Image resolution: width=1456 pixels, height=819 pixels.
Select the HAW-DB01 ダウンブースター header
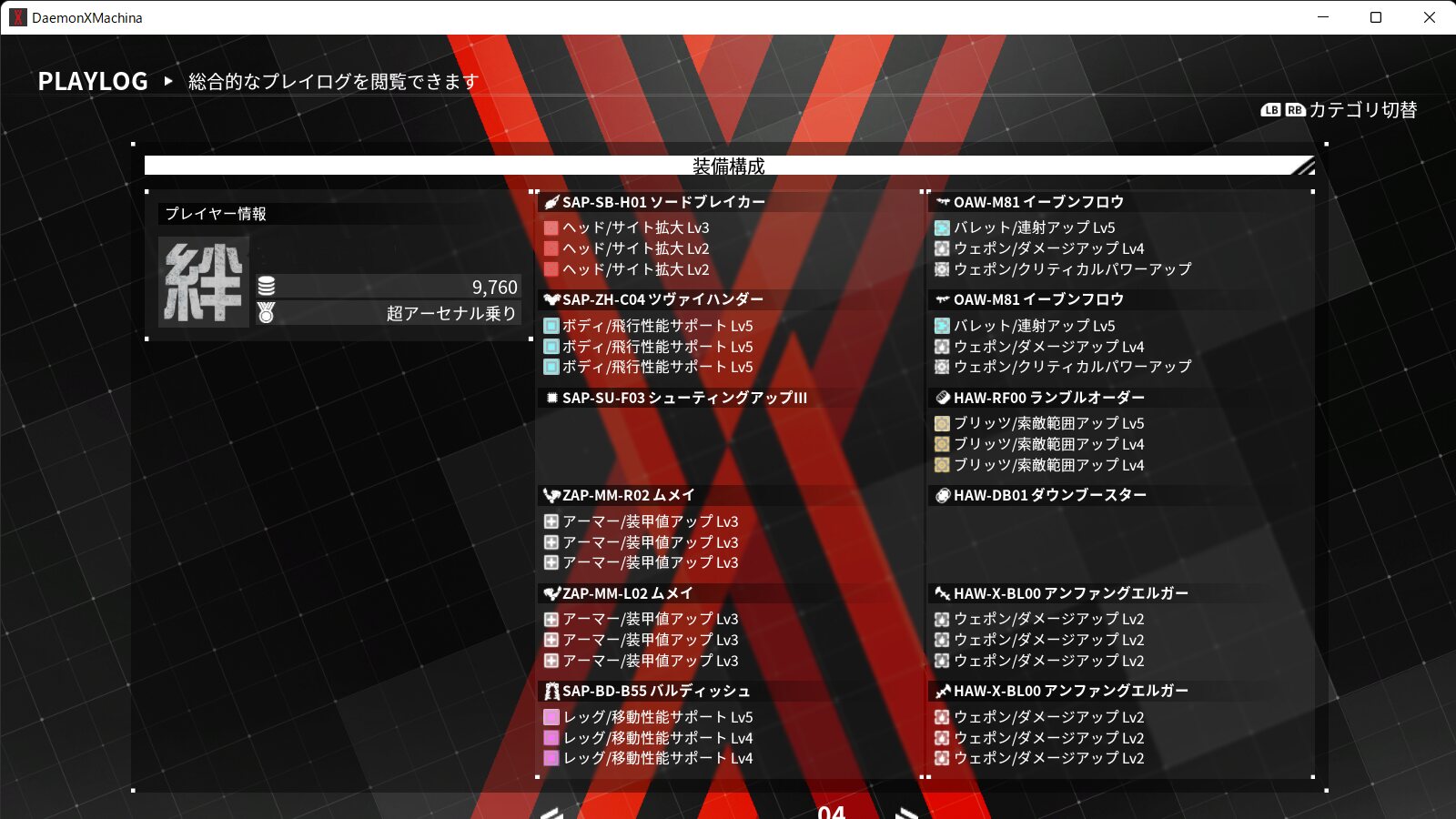coord(1050,495)
